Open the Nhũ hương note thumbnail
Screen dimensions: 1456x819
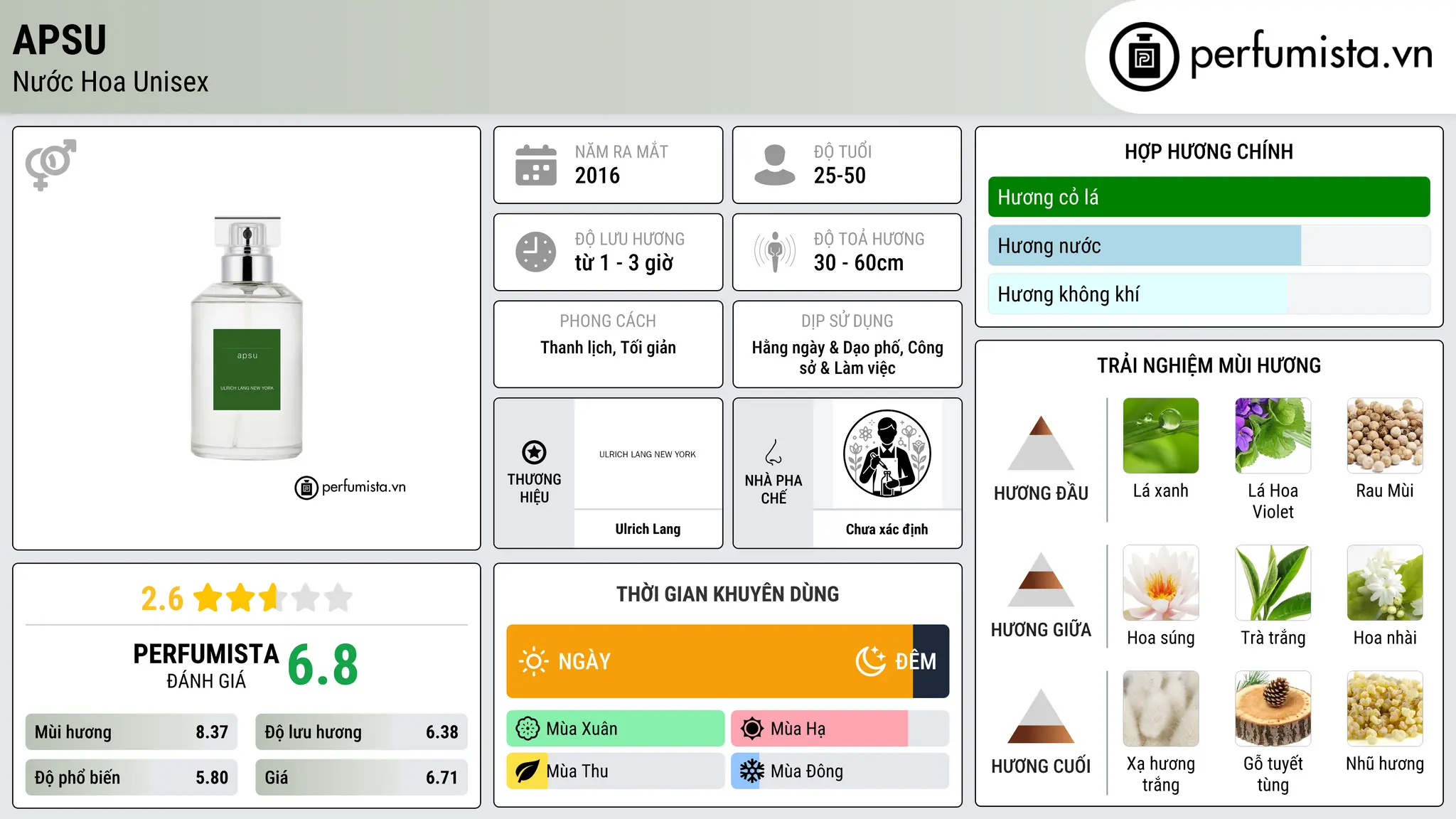coord(1385,709)
